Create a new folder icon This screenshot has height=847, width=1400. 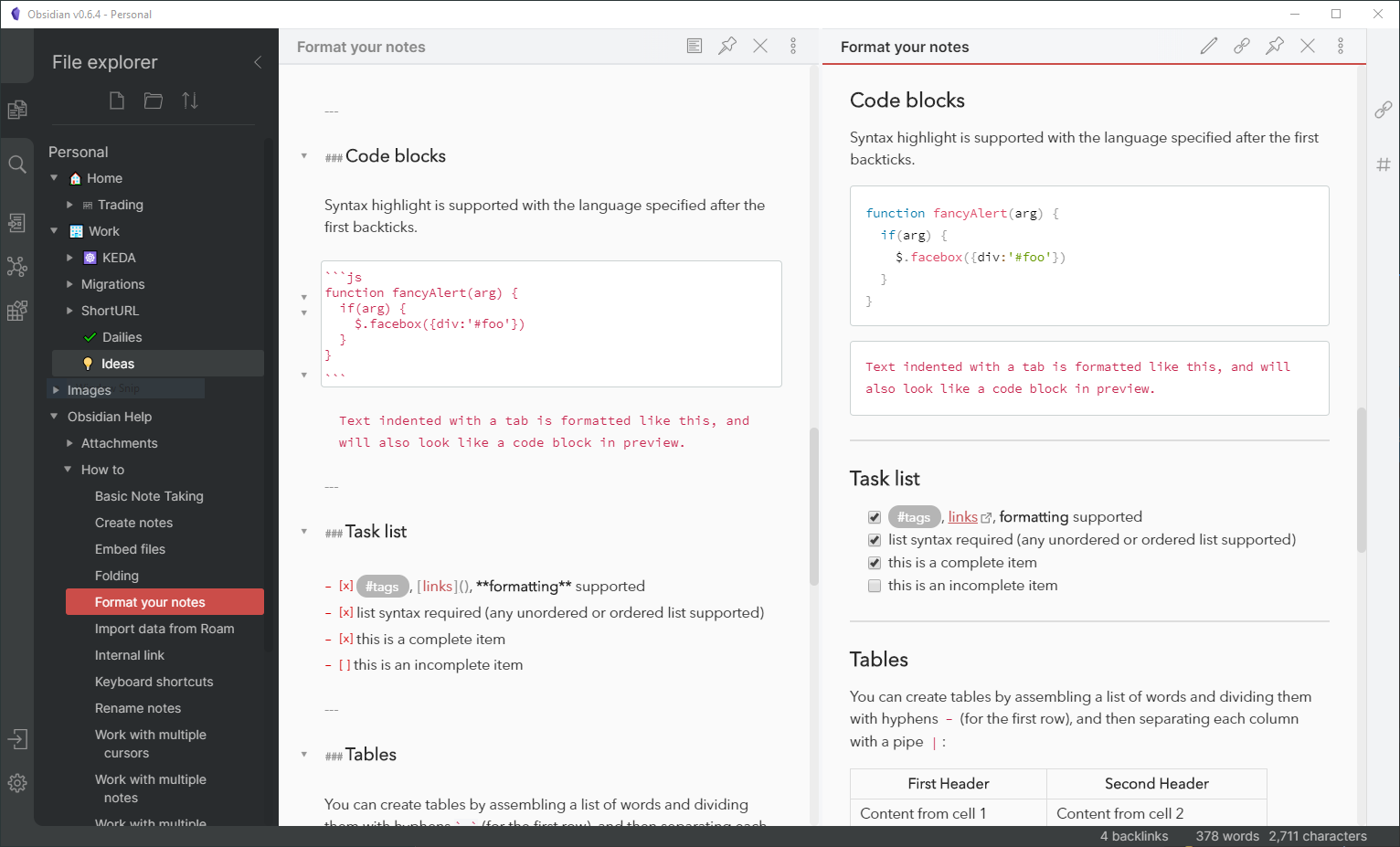click(154, 101)
